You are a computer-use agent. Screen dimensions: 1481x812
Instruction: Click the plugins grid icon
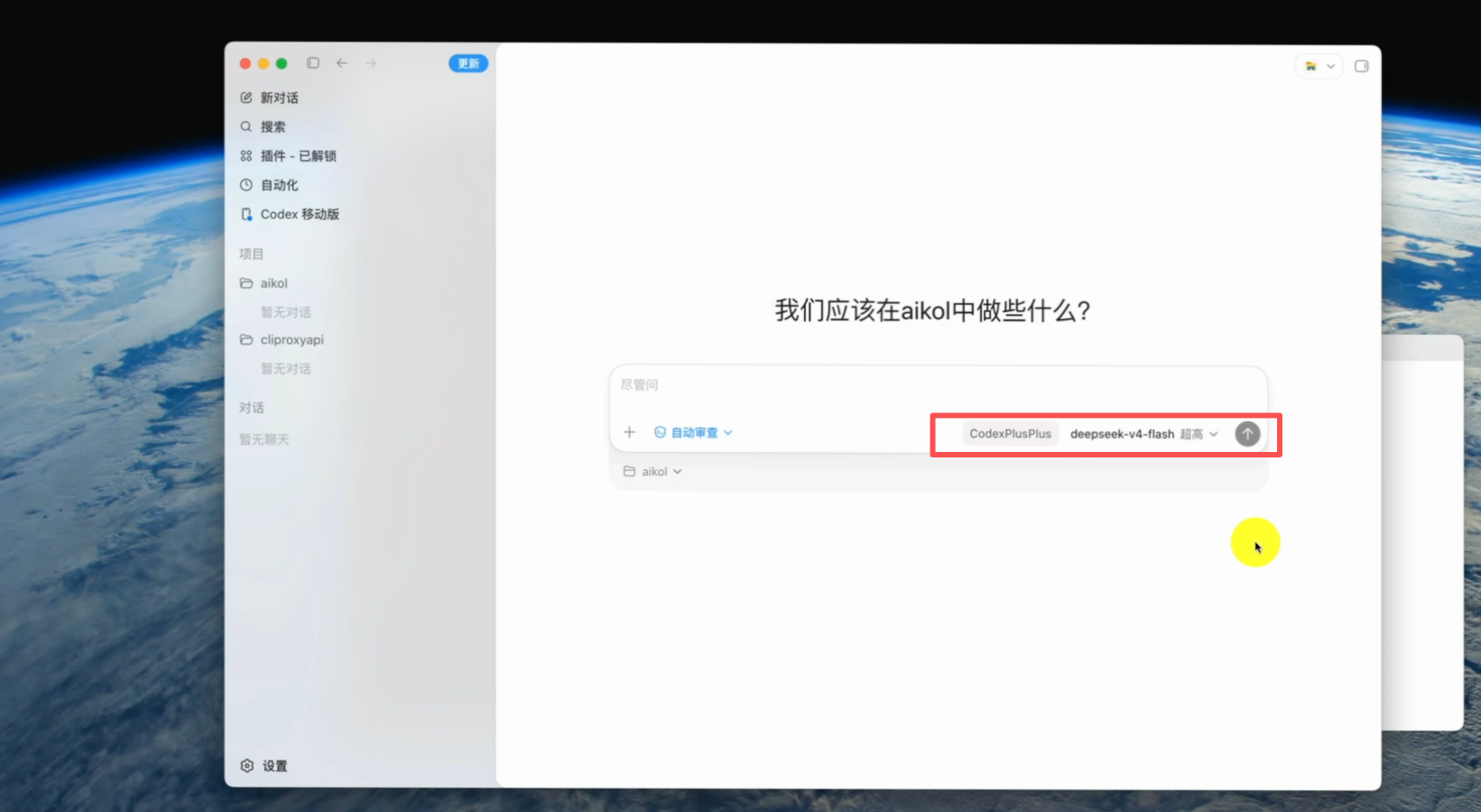pyautogui.click(x=246, y=156)
